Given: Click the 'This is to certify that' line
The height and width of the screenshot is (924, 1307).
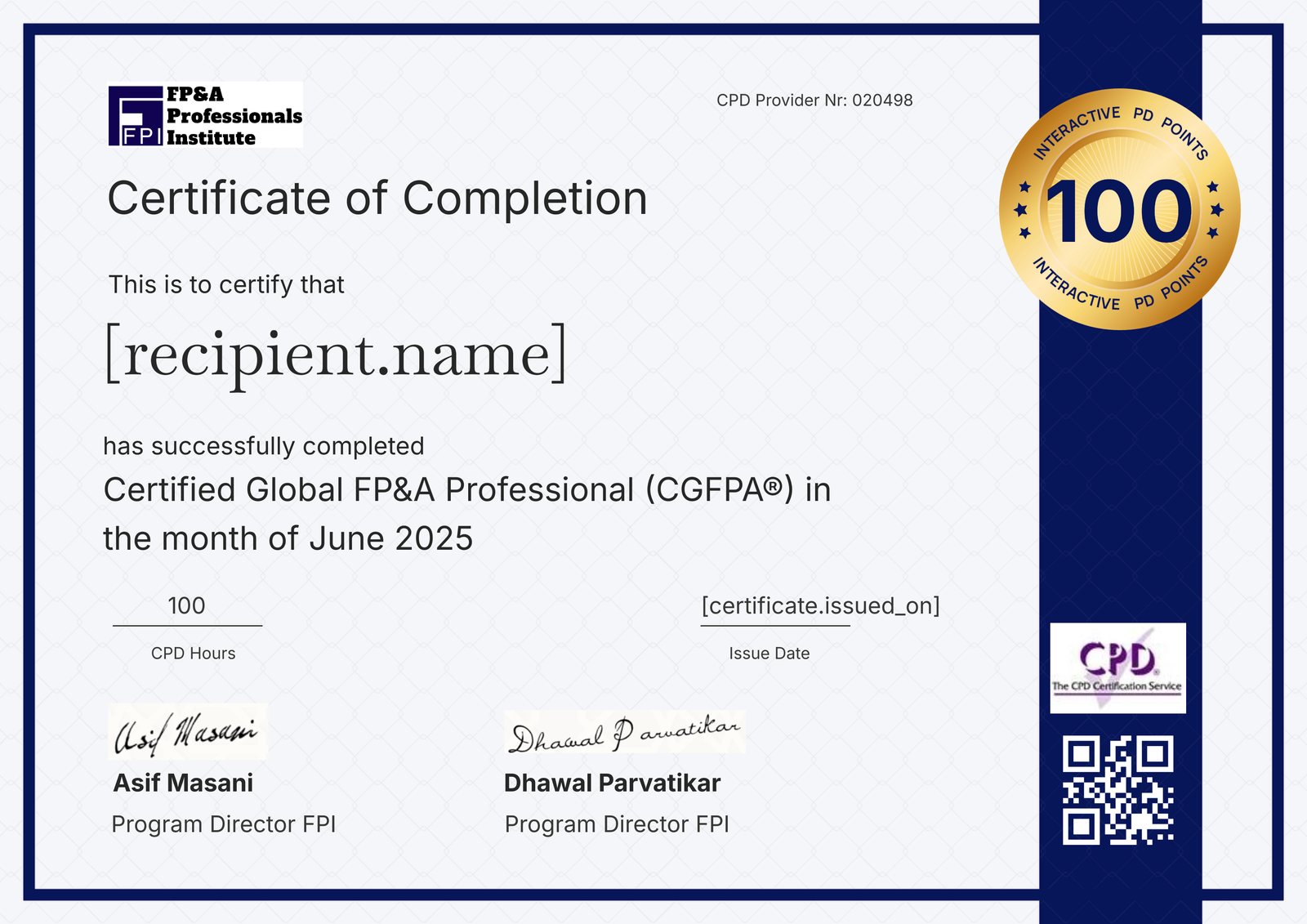Looking at the screenshot, I should point(226,284).
